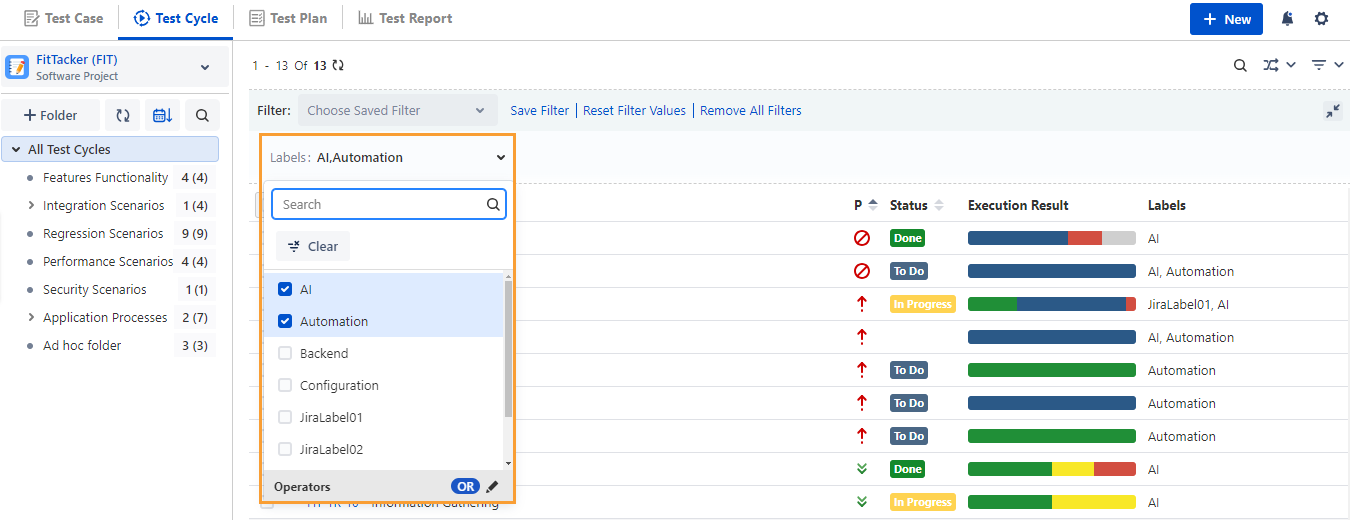Uncheck the AI label checkbox
The image size is (1350, 520).
[x=285, y=289]
